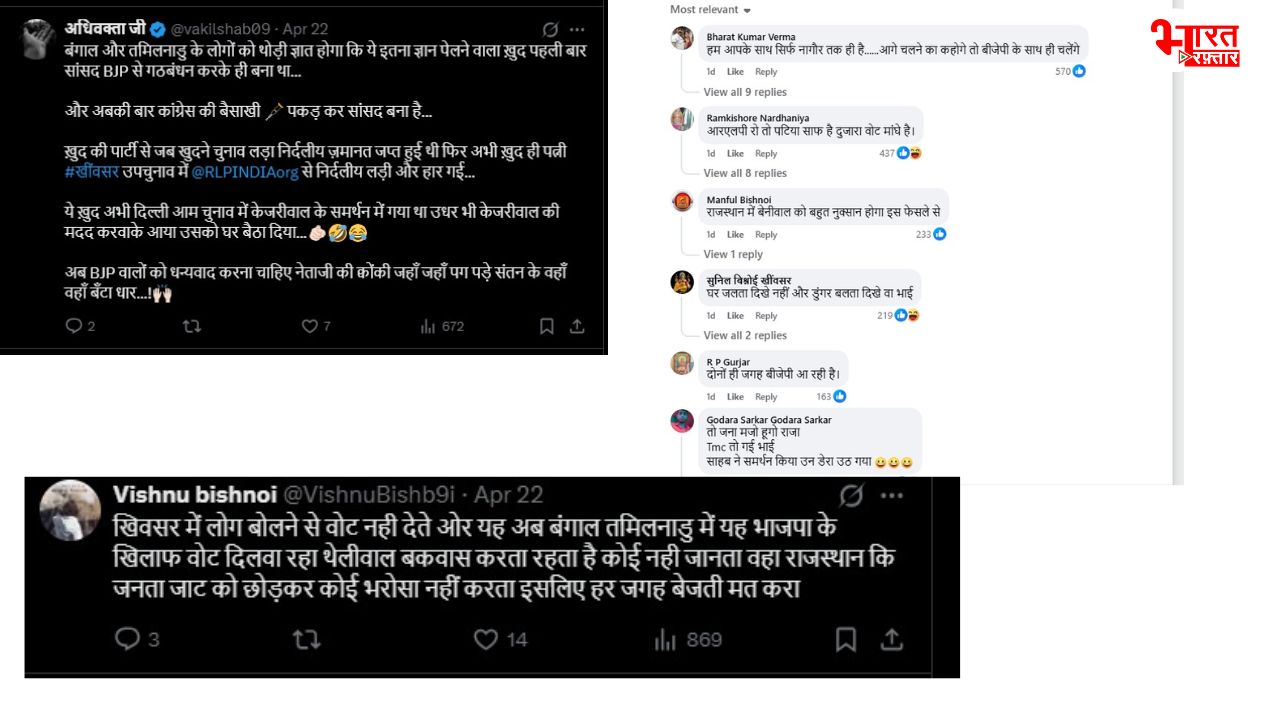Screen dimensions: 1280x720
Task: Share the Vishnu bishnoi tweet
Action: pos(891,639)
